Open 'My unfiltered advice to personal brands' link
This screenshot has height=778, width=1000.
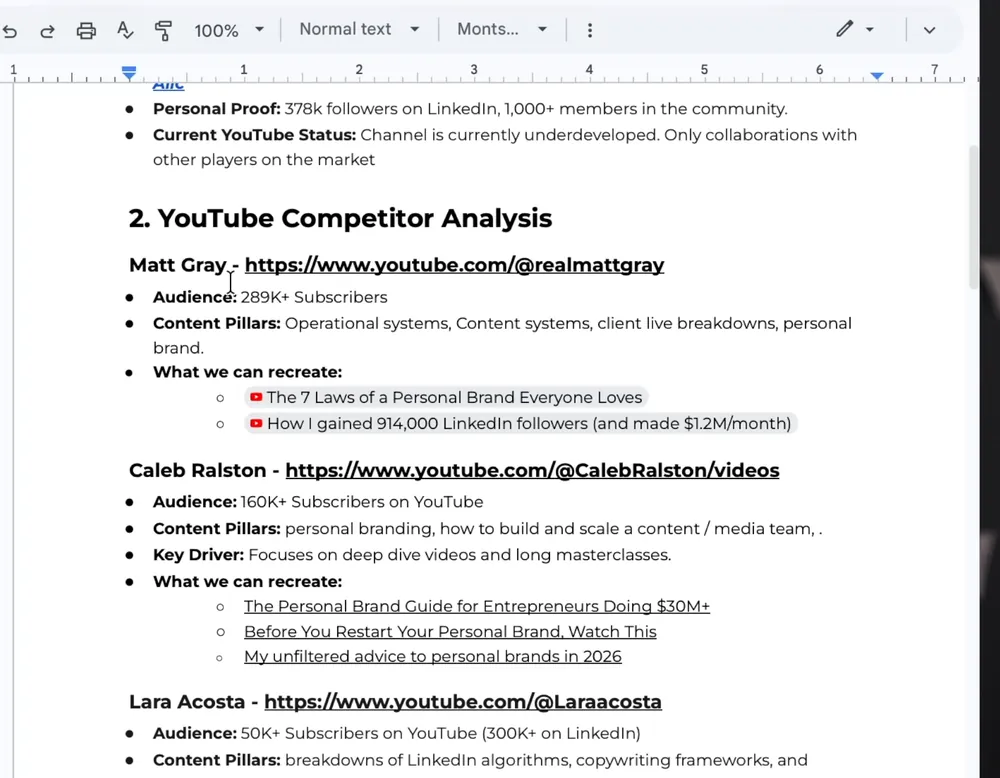click(x=432, y=657)
